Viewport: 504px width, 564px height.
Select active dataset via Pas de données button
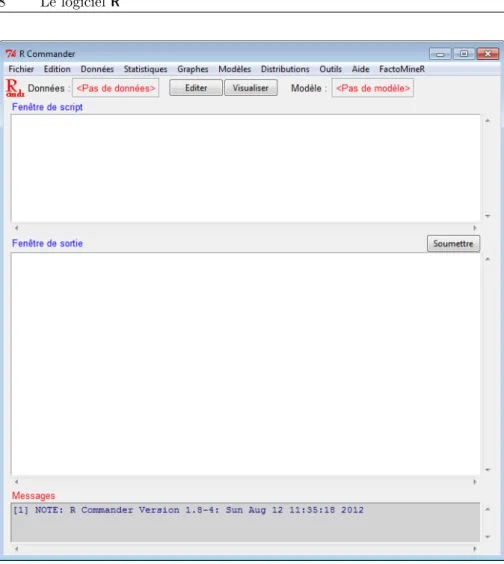[115, 88]
